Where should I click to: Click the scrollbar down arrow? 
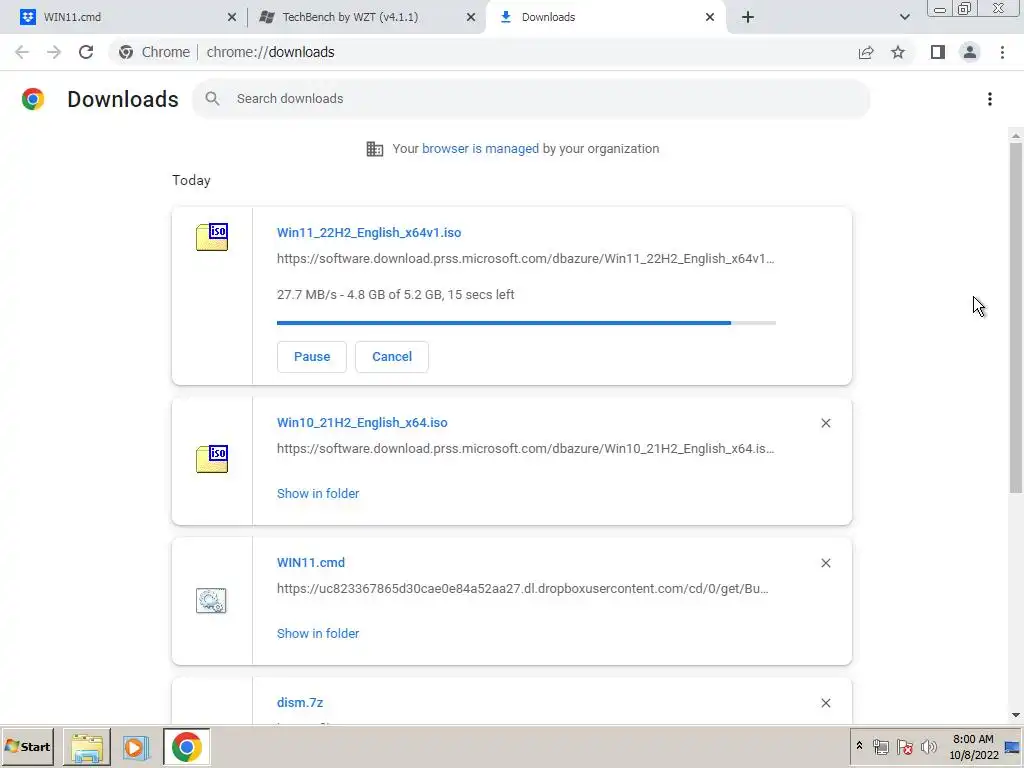point(1016,715)
